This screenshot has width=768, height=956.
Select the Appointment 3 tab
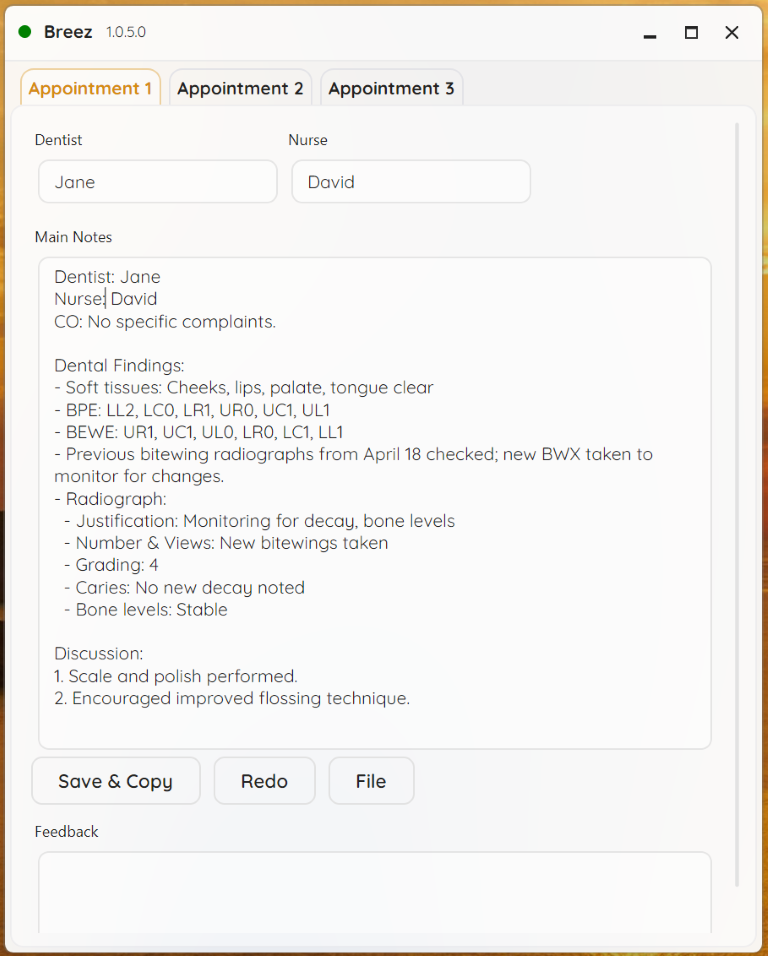391,88
